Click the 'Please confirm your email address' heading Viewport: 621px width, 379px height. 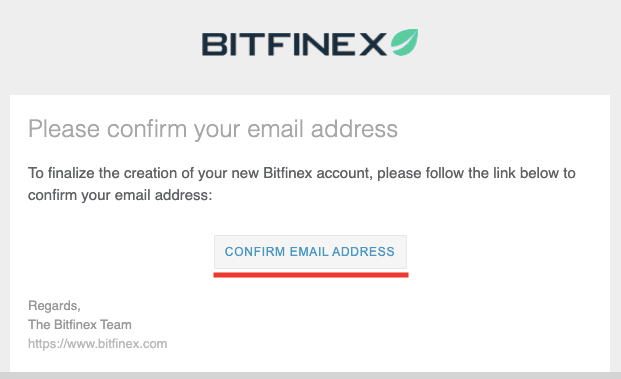213,129
